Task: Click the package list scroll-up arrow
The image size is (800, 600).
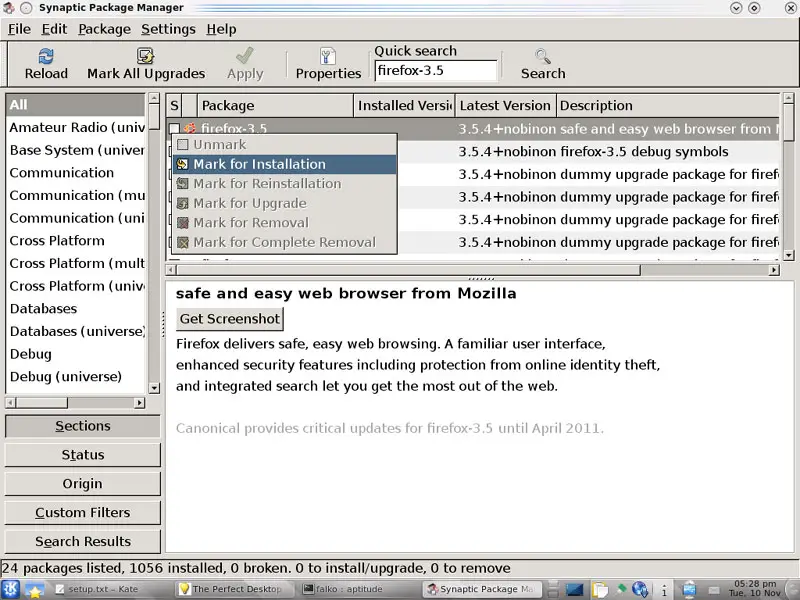Action: 789,98
